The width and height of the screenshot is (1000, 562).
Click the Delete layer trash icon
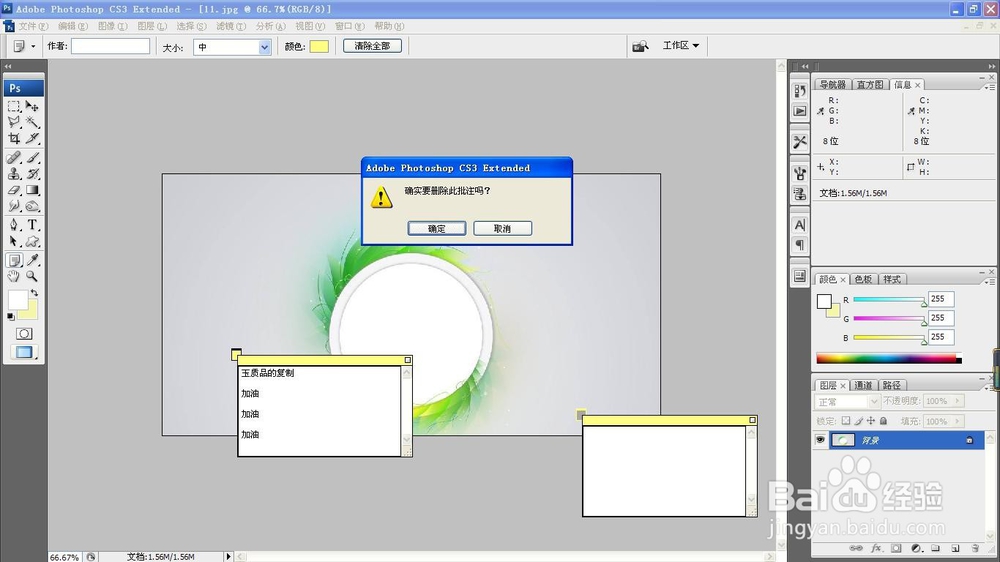pyautogui.click(x=975, y=548)
